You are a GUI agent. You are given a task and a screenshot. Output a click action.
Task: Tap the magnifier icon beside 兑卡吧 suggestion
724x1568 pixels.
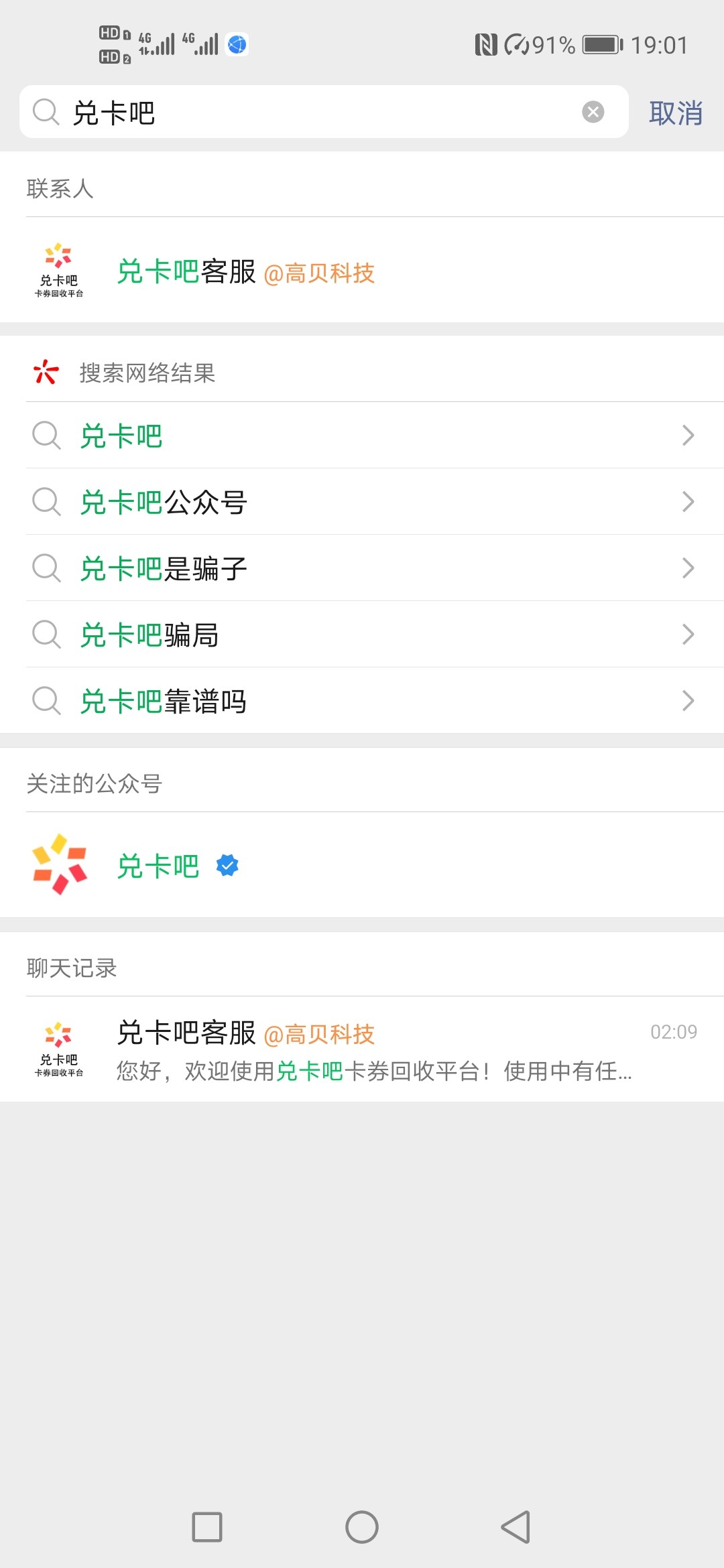click(46, 436)
